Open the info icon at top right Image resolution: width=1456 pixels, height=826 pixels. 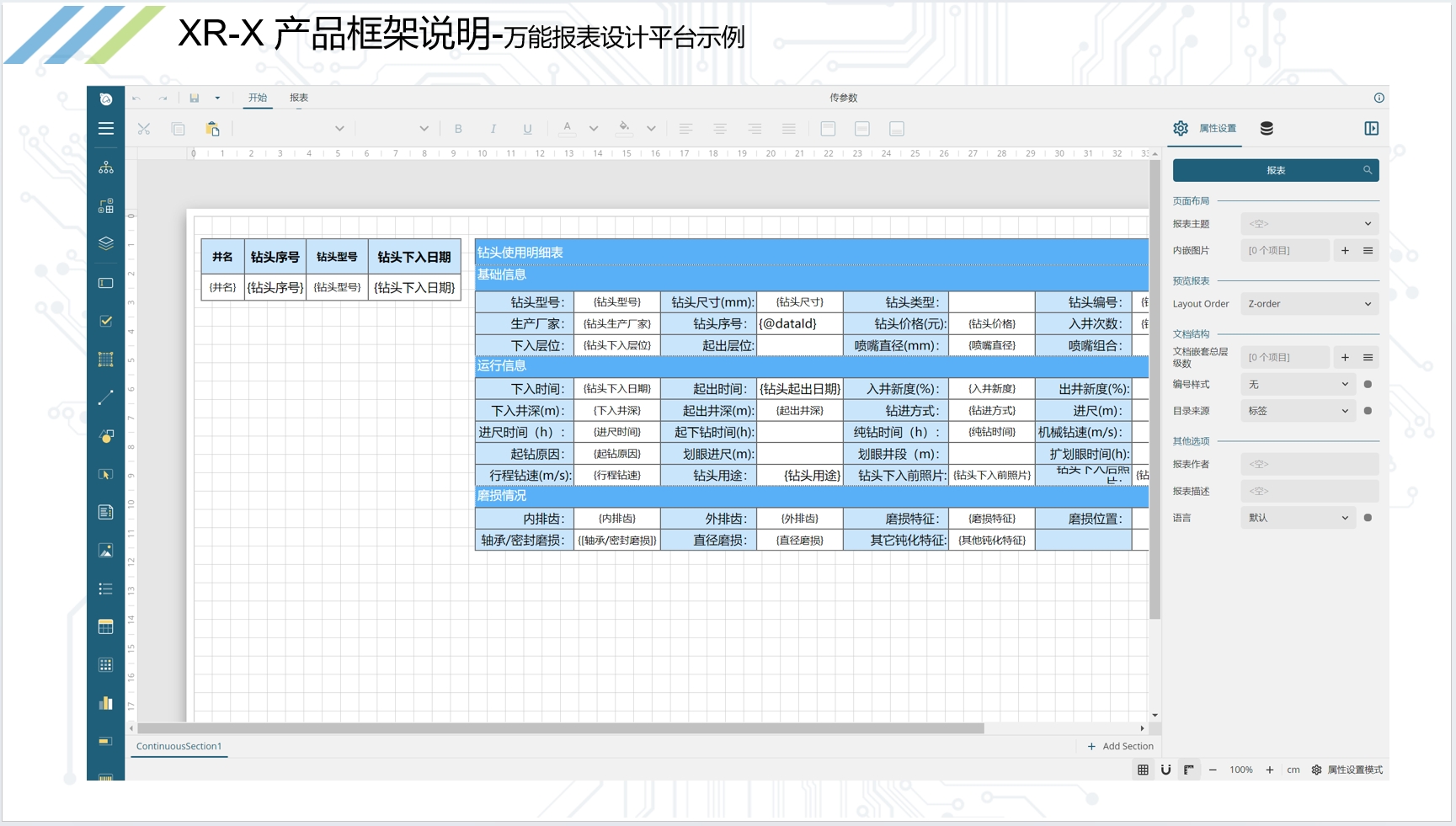pos(1379,98)
